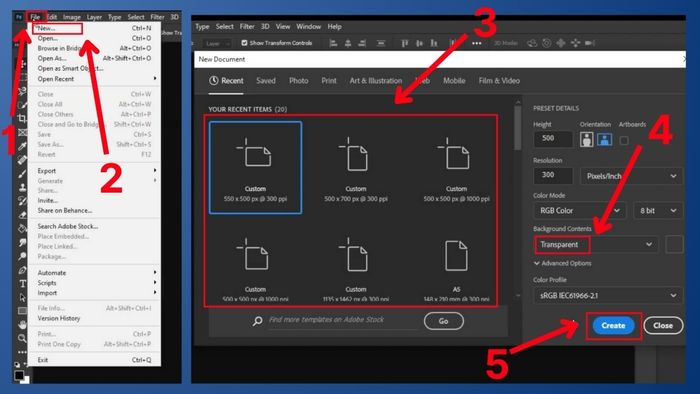The width and height of the screenshot is (700, 394).
Task: Click the 3D video camera icon
Action: pos(590,43)
